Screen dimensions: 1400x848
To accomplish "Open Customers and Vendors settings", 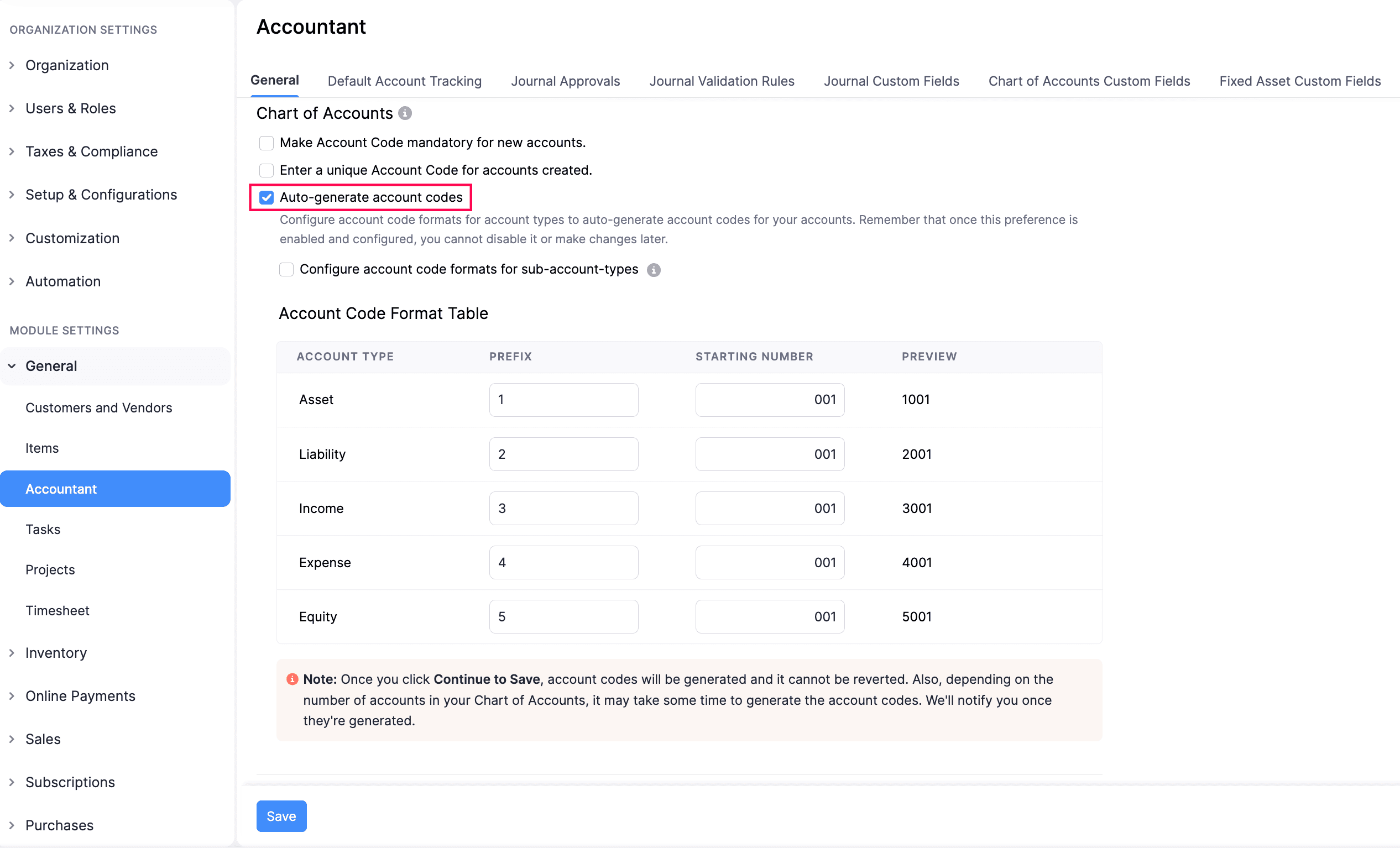I will tap(99, 408).
